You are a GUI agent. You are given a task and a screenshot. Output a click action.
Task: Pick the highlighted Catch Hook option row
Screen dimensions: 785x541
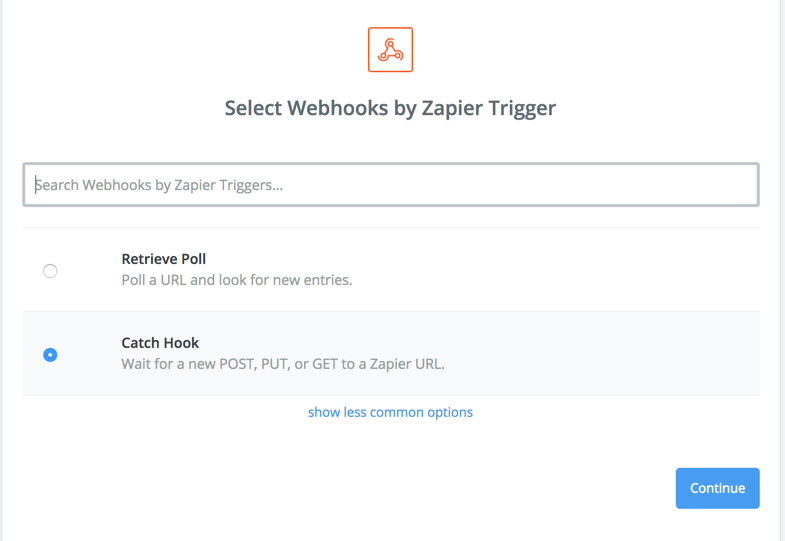(390, 353)
